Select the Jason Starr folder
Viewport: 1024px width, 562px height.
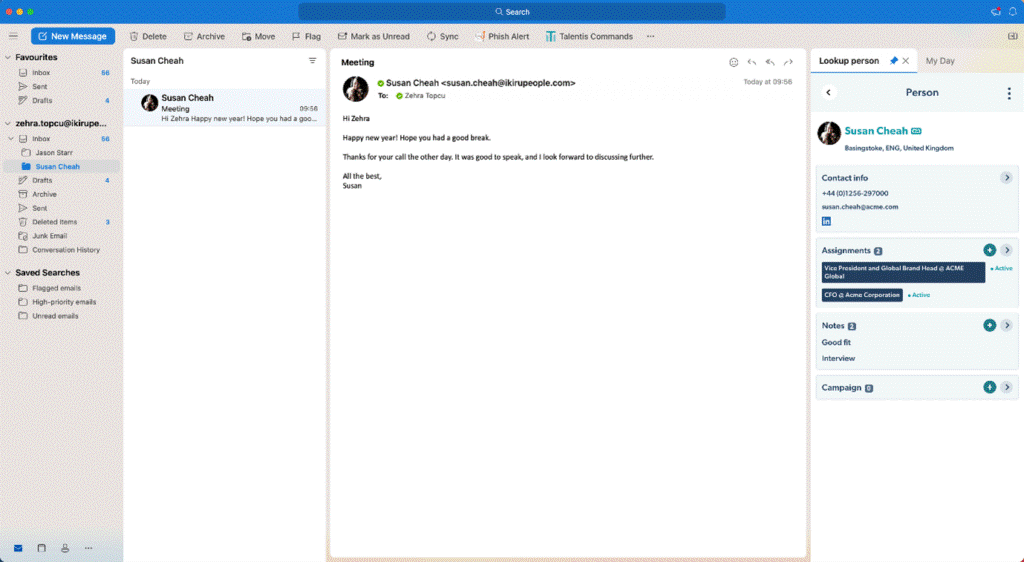pyautogui.click(x=52, y=153)
